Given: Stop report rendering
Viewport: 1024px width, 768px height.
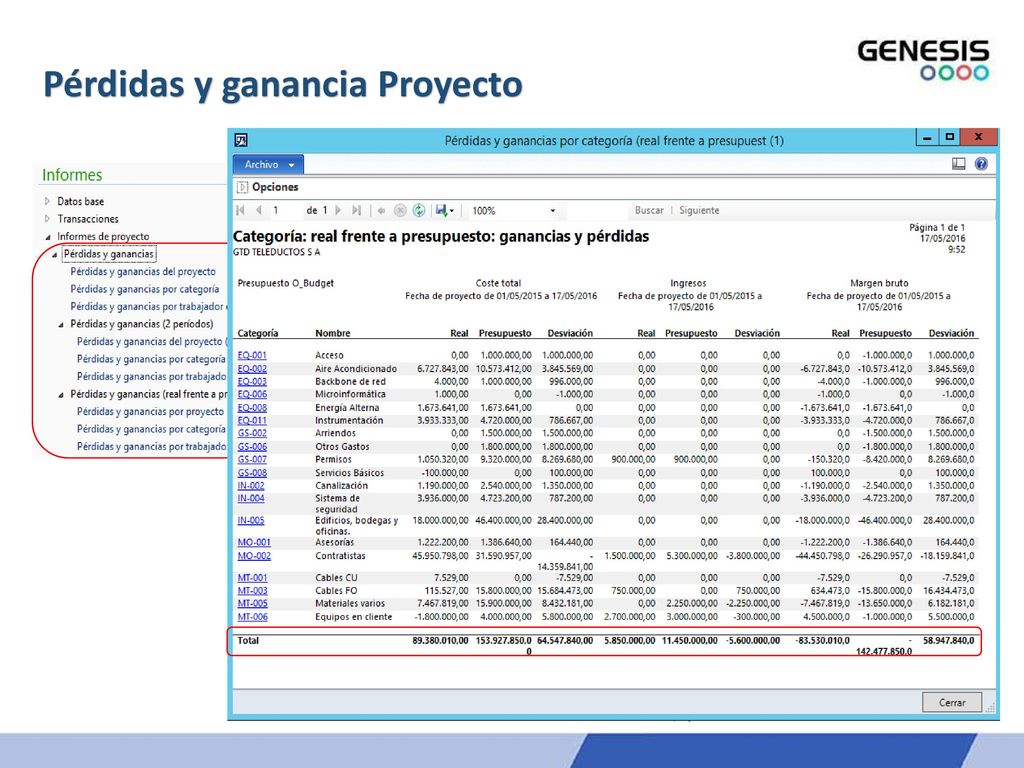Looking at the screenshot, I should (400, 210).
